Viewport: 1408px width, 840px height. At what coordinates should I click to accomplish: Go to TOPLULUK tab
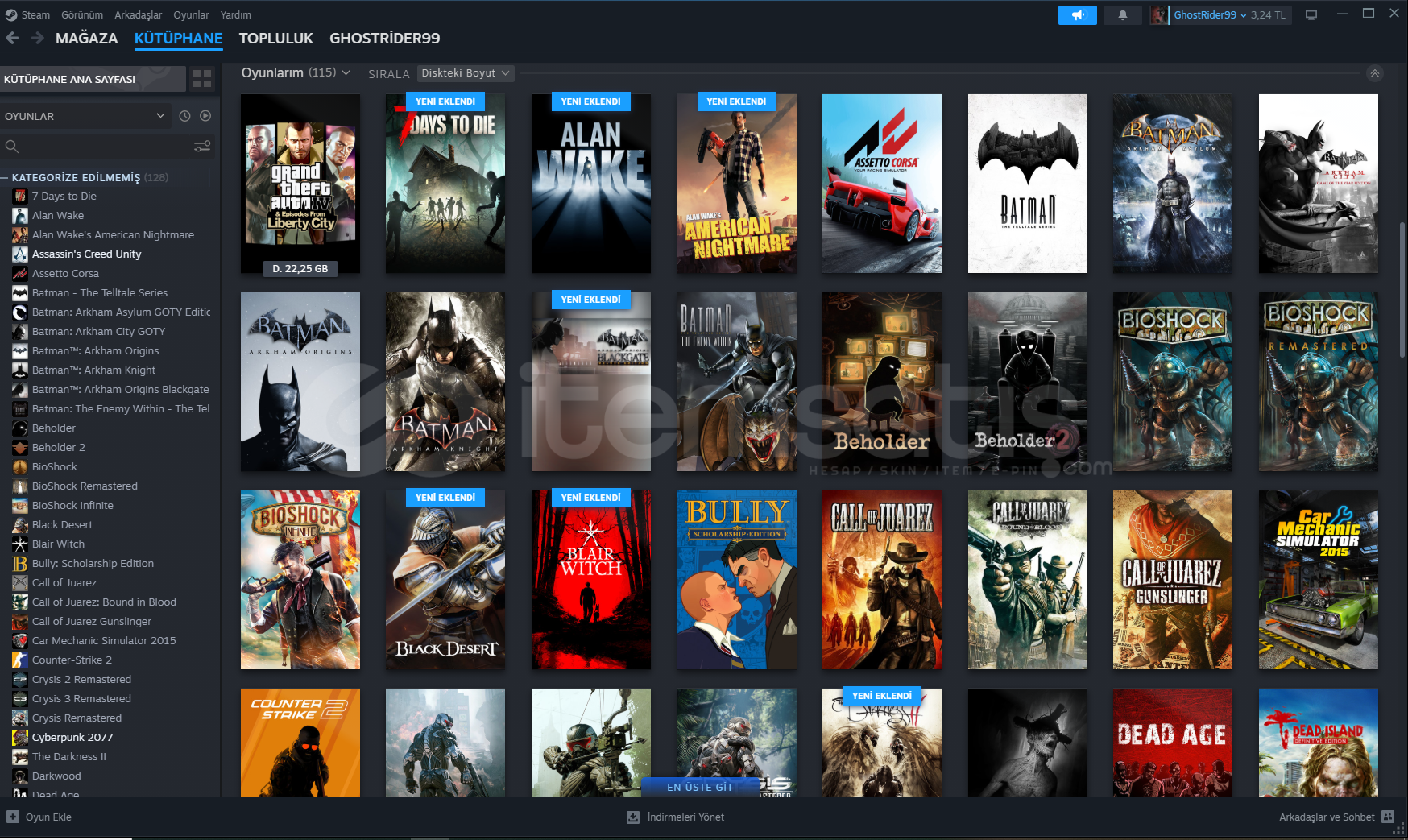[x=275, y=38]
